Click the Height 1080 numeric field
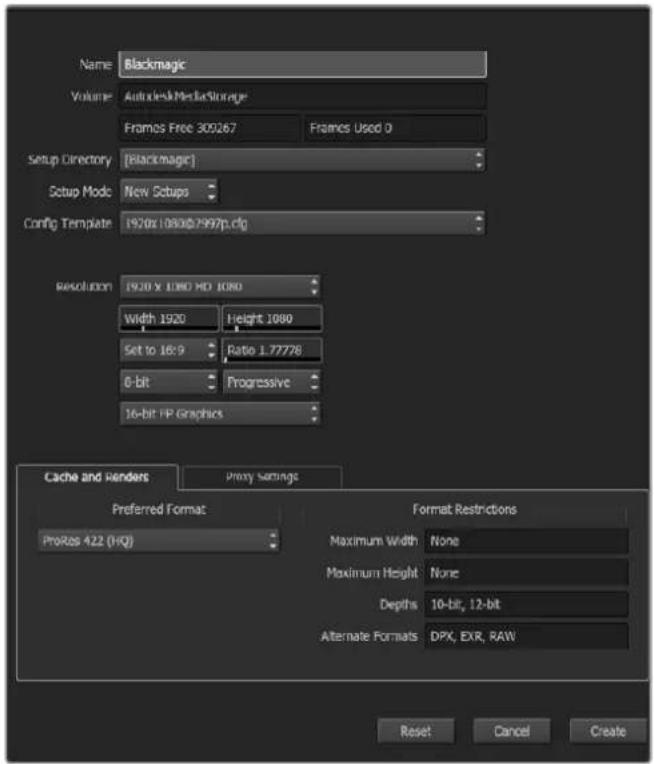Screen dimensions: 654x764 point(272,319)
